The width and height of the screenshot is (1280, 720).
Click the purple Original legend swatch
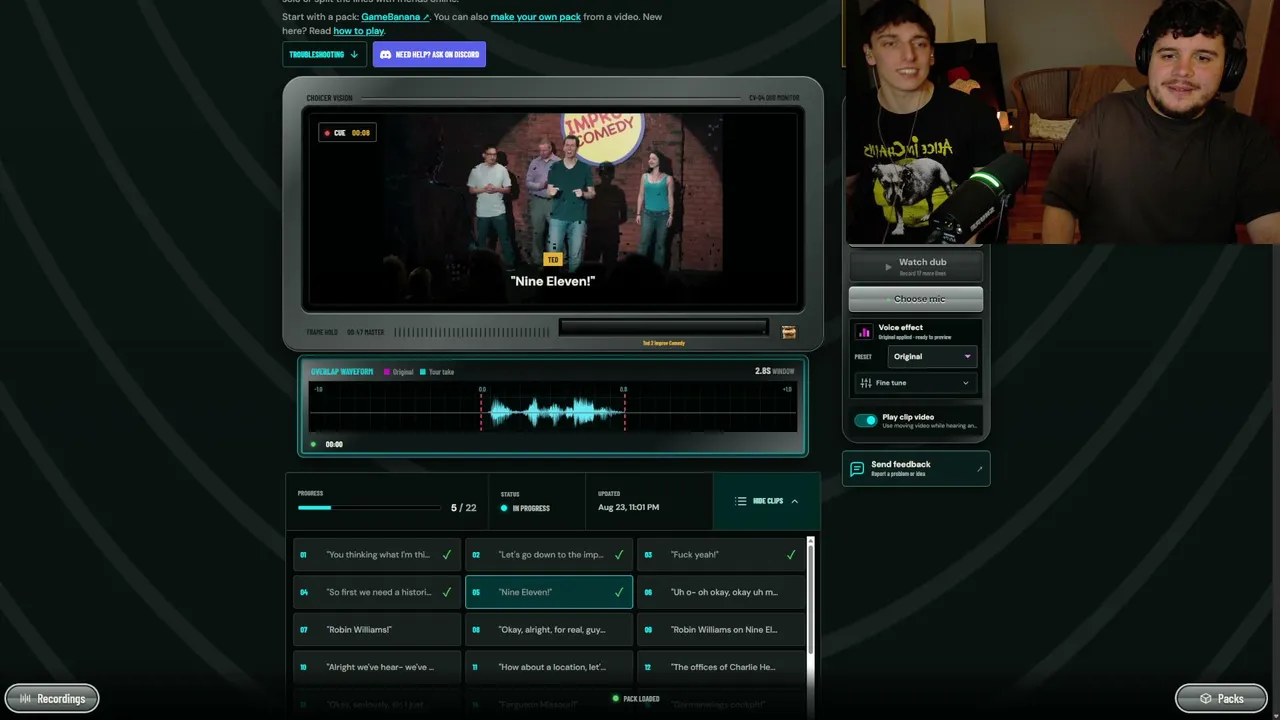tap(387, 372)
